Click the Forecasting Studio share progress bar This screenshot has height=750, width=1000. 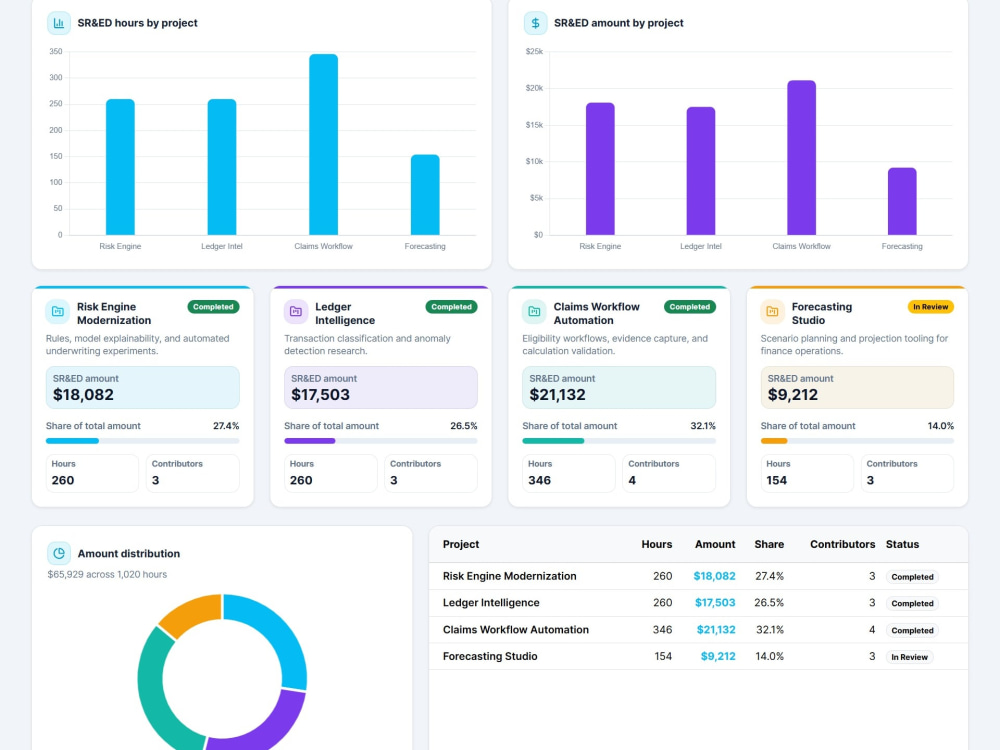[857, 441]
